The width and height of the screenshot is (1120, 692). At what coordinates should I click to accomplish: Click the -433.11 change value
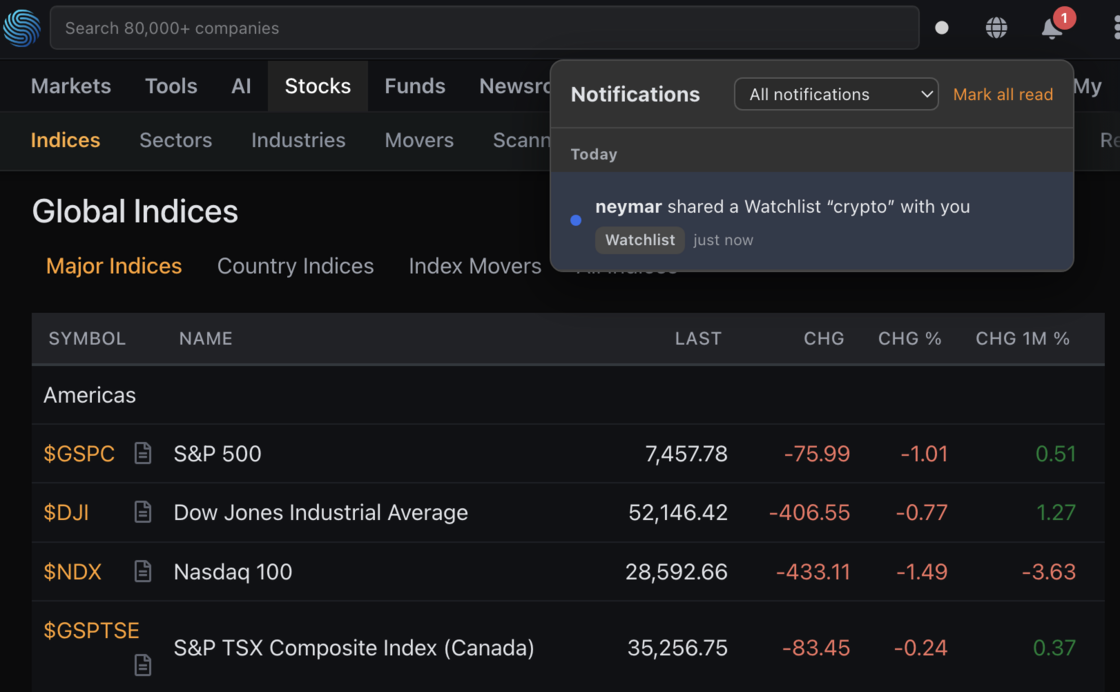tap(813, 571)
